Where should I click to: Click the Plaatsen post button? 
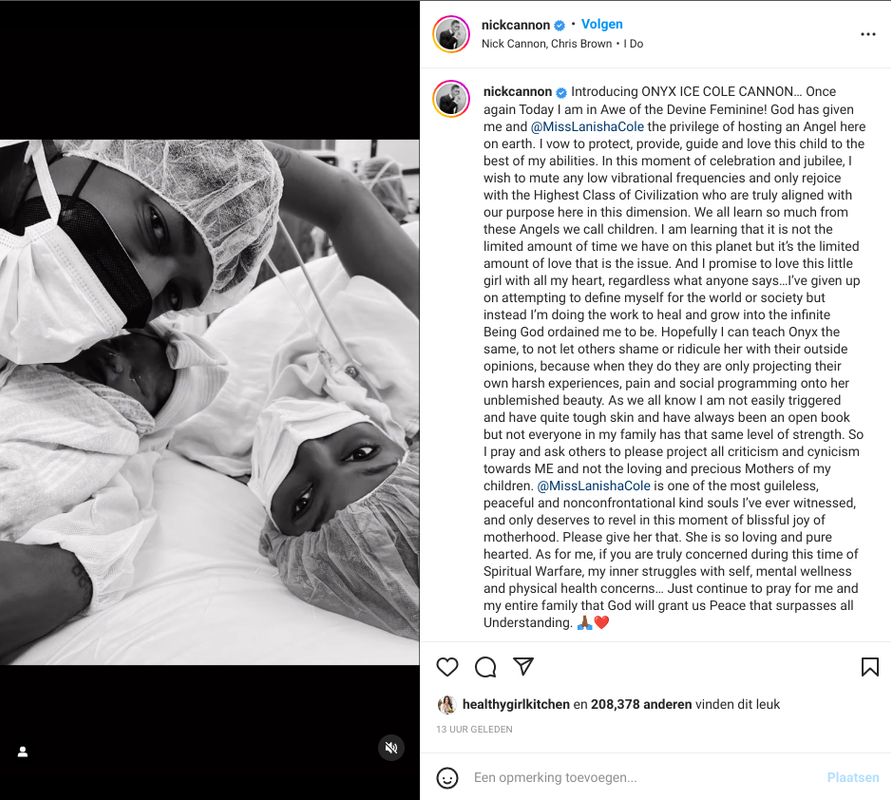pyautogui.click(x=853, y=777)
